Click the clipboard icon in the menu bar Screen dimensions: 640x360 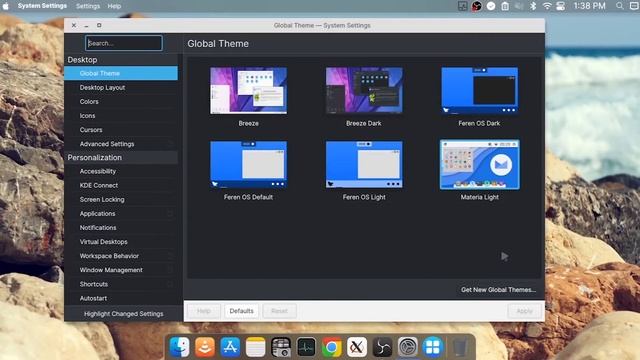[x=505, y=6]
